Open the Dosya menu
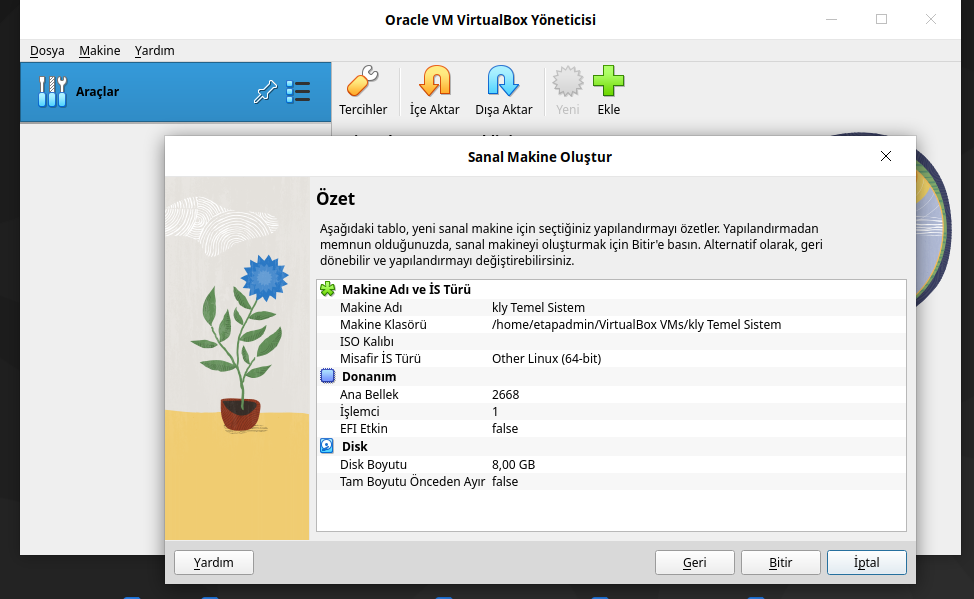The height and width of the screenshot is (599, 974). (47, 51)
